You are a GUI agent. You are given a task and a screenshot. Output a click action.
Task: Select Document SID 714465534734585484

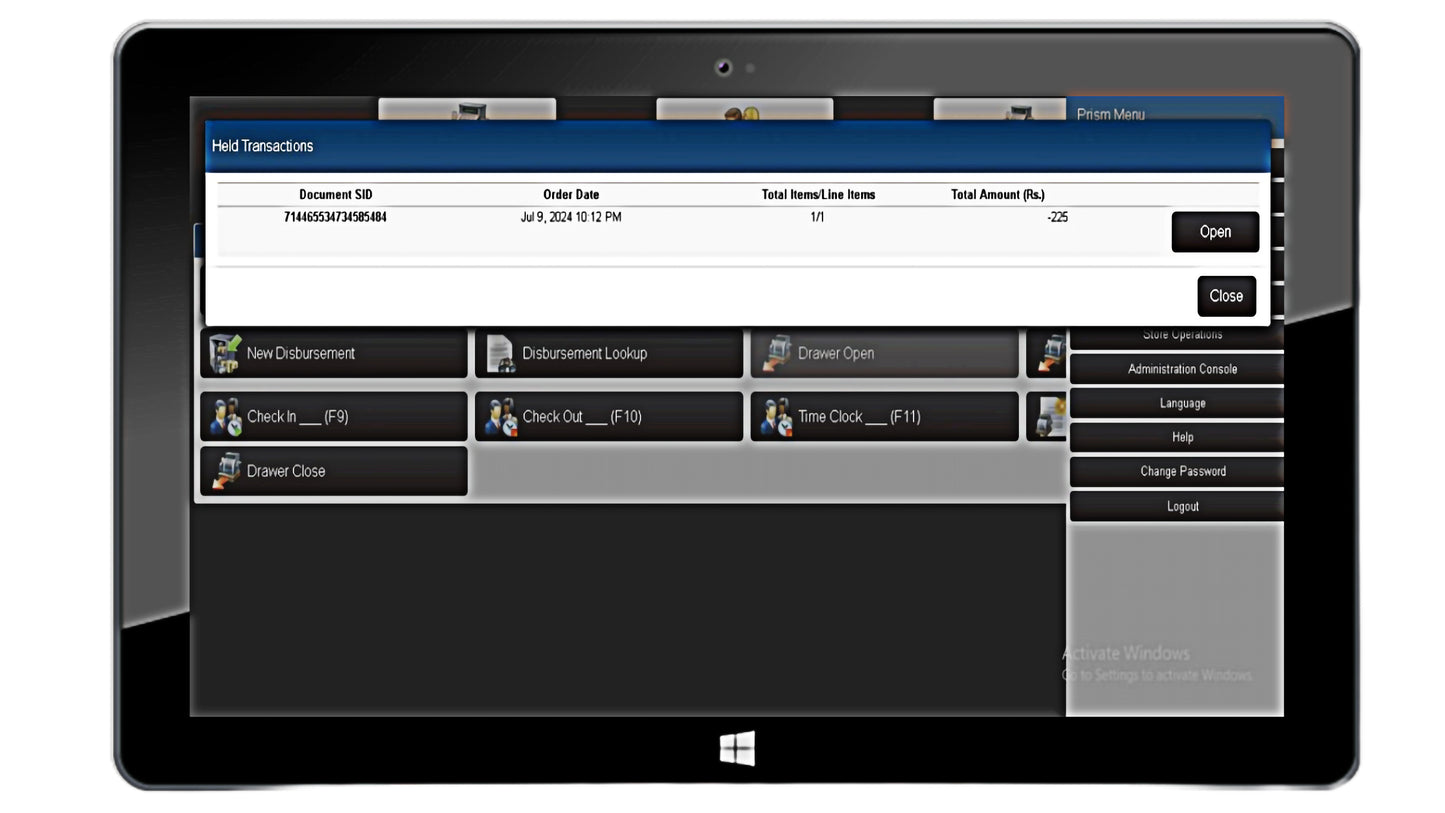coord(335,217)
